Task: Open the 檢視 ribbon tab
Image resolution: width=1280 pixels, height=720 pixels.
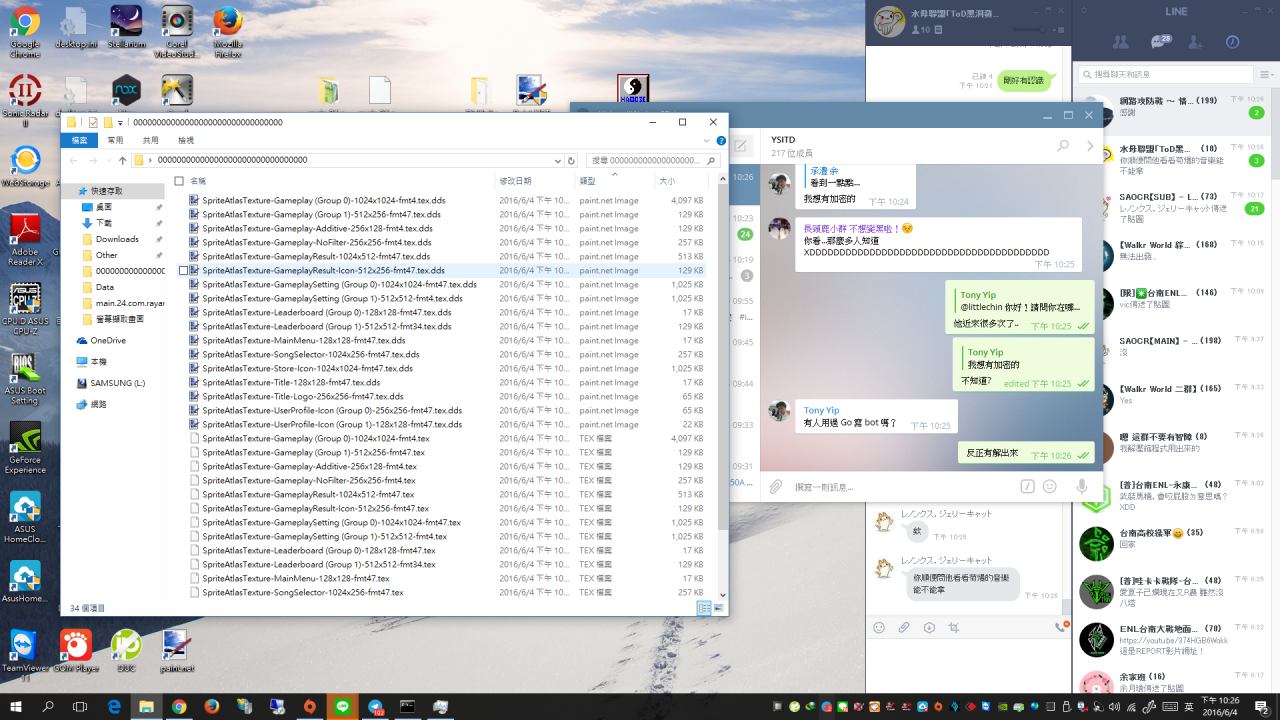Action: 186,140
